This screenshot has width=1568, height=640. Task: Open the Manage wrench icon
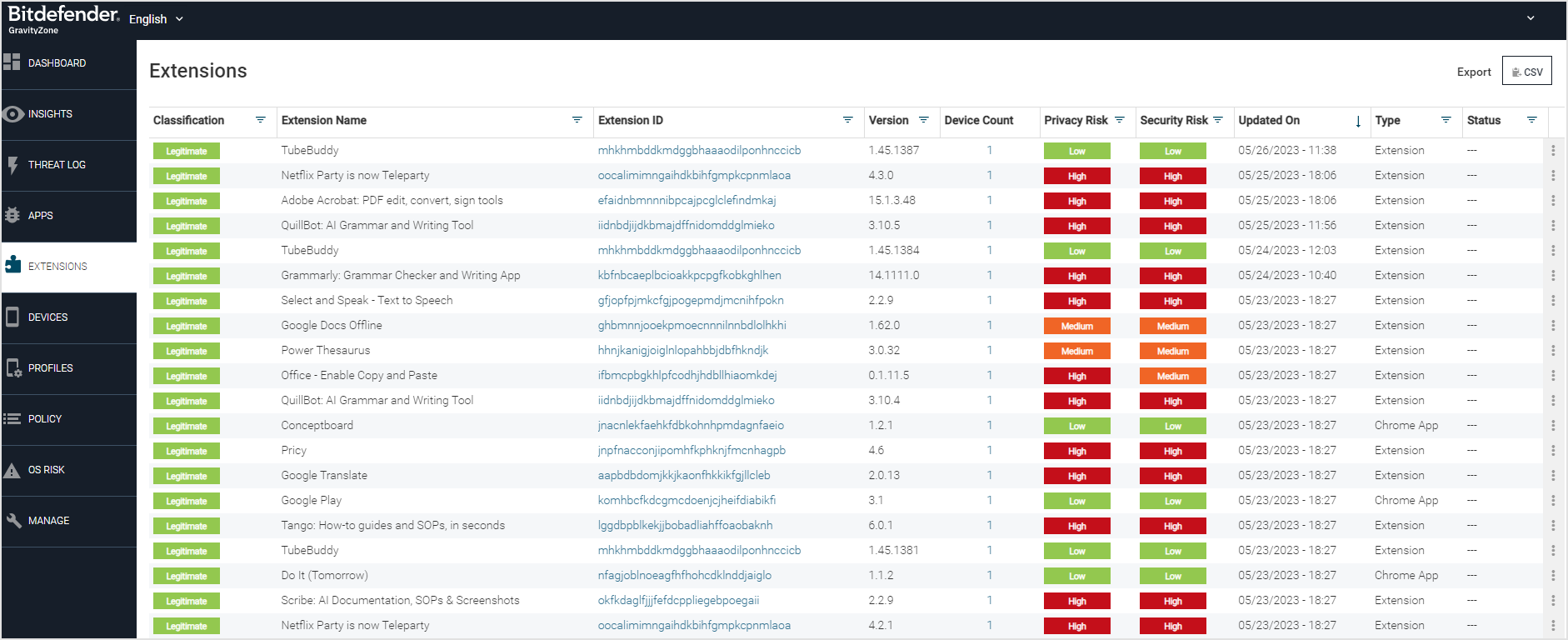[13, 521]
